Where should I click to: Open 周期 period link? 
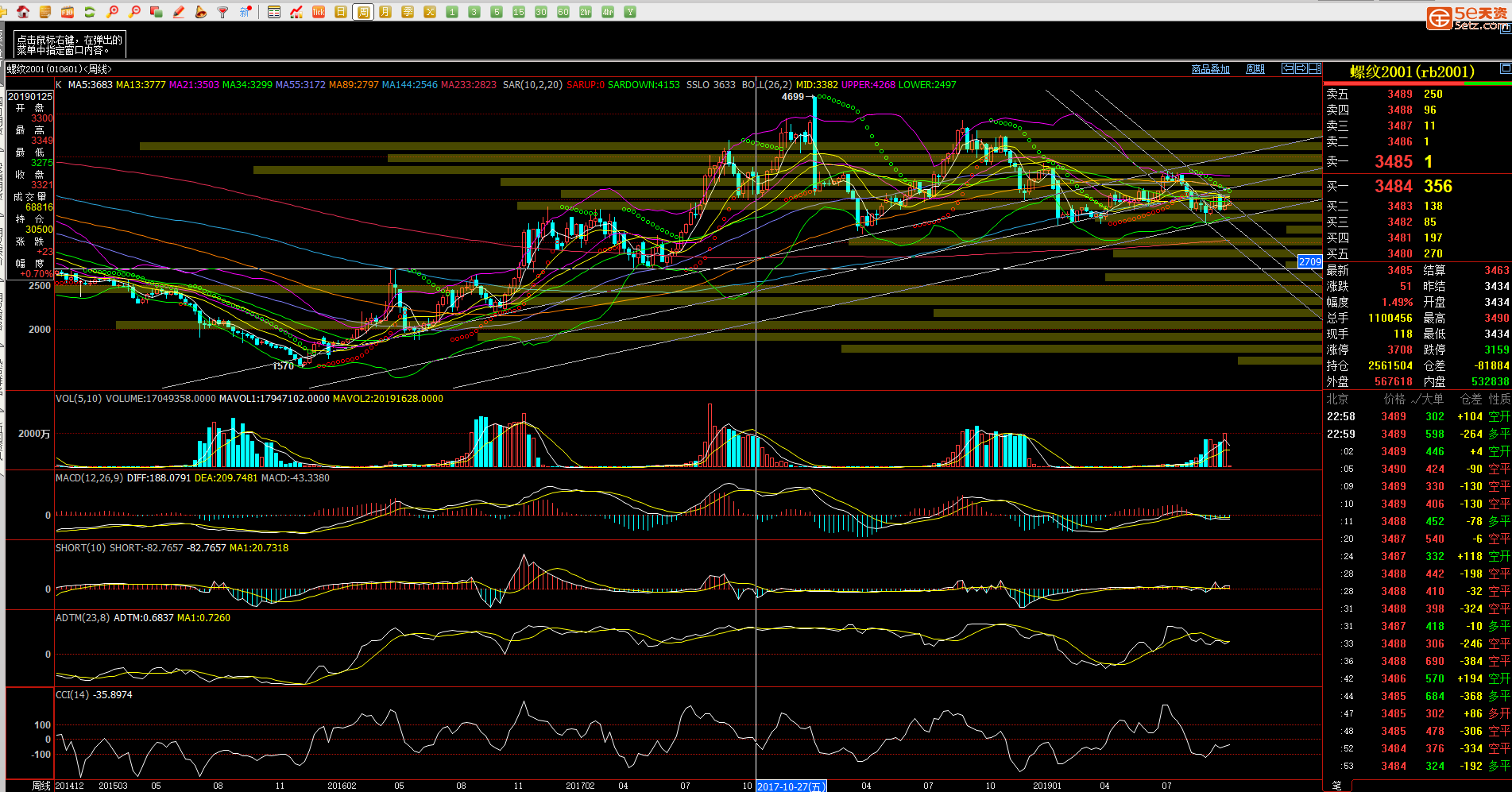(1255, 69)
